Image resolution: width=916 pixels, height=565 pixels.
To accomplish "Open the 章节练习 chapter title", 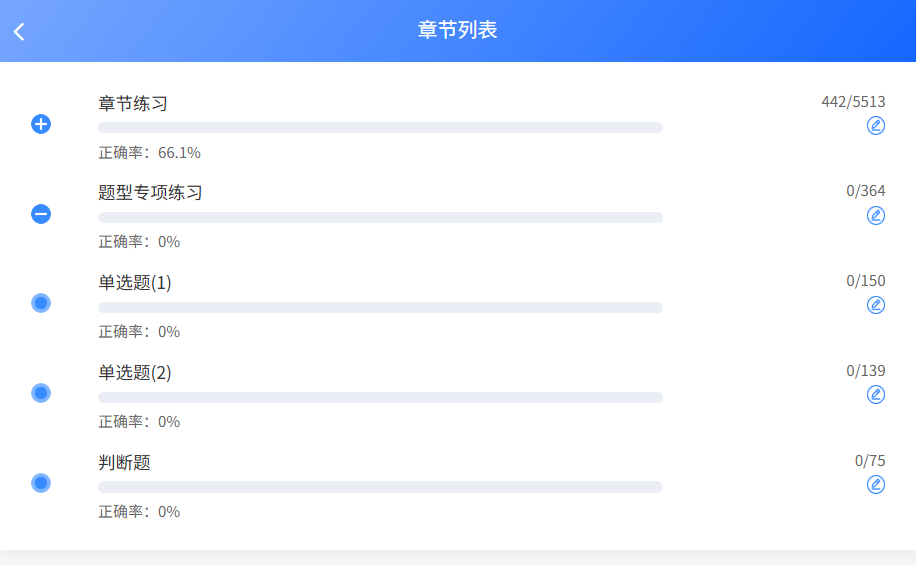I will tap(133, 103).
